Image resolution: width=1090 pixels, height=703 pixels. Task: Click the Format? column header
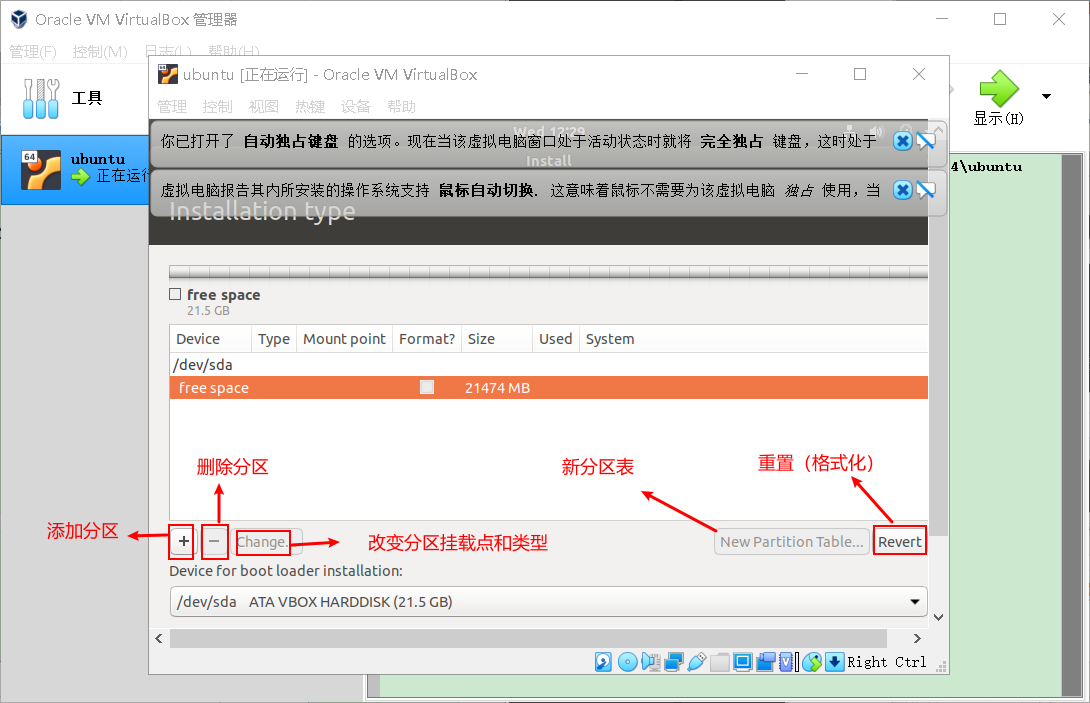tap(427, 339)
